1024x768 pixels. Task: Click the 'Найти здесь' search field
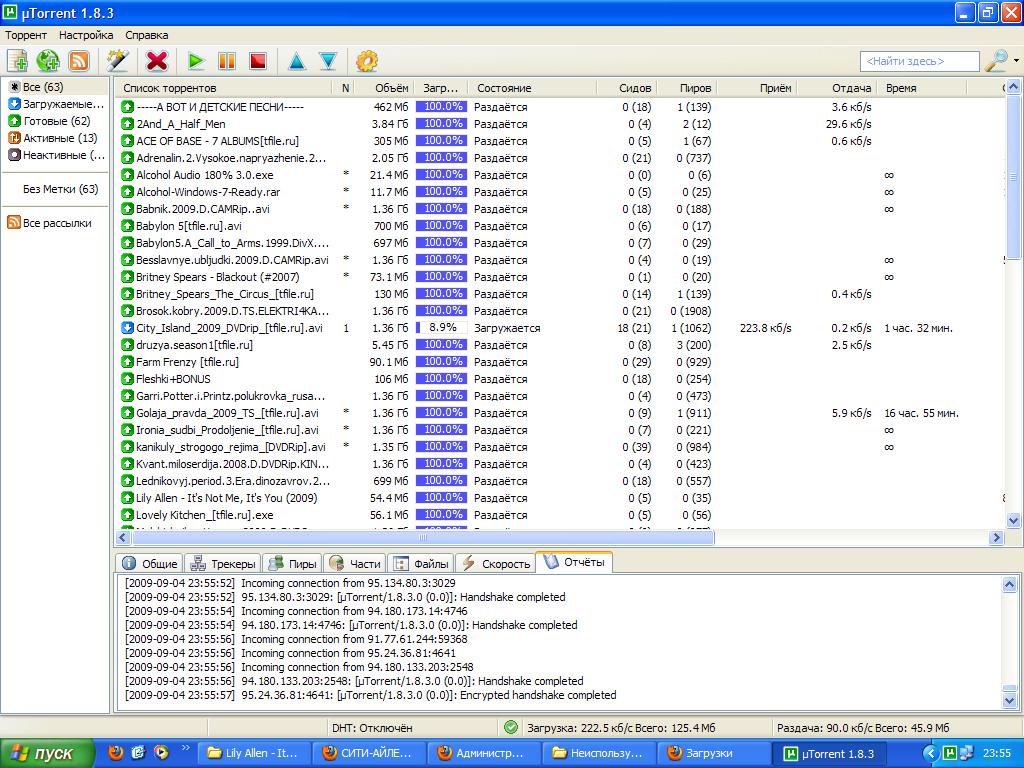pos(919,61)
